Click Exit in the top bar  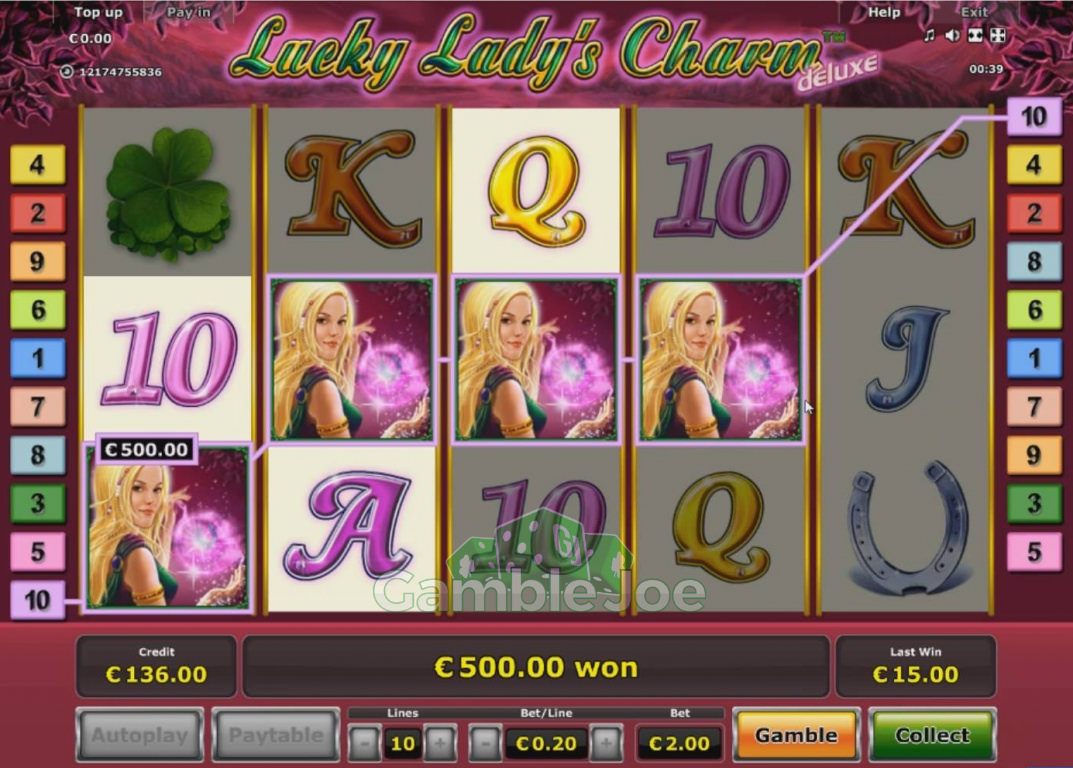click(x=974, y=12)
